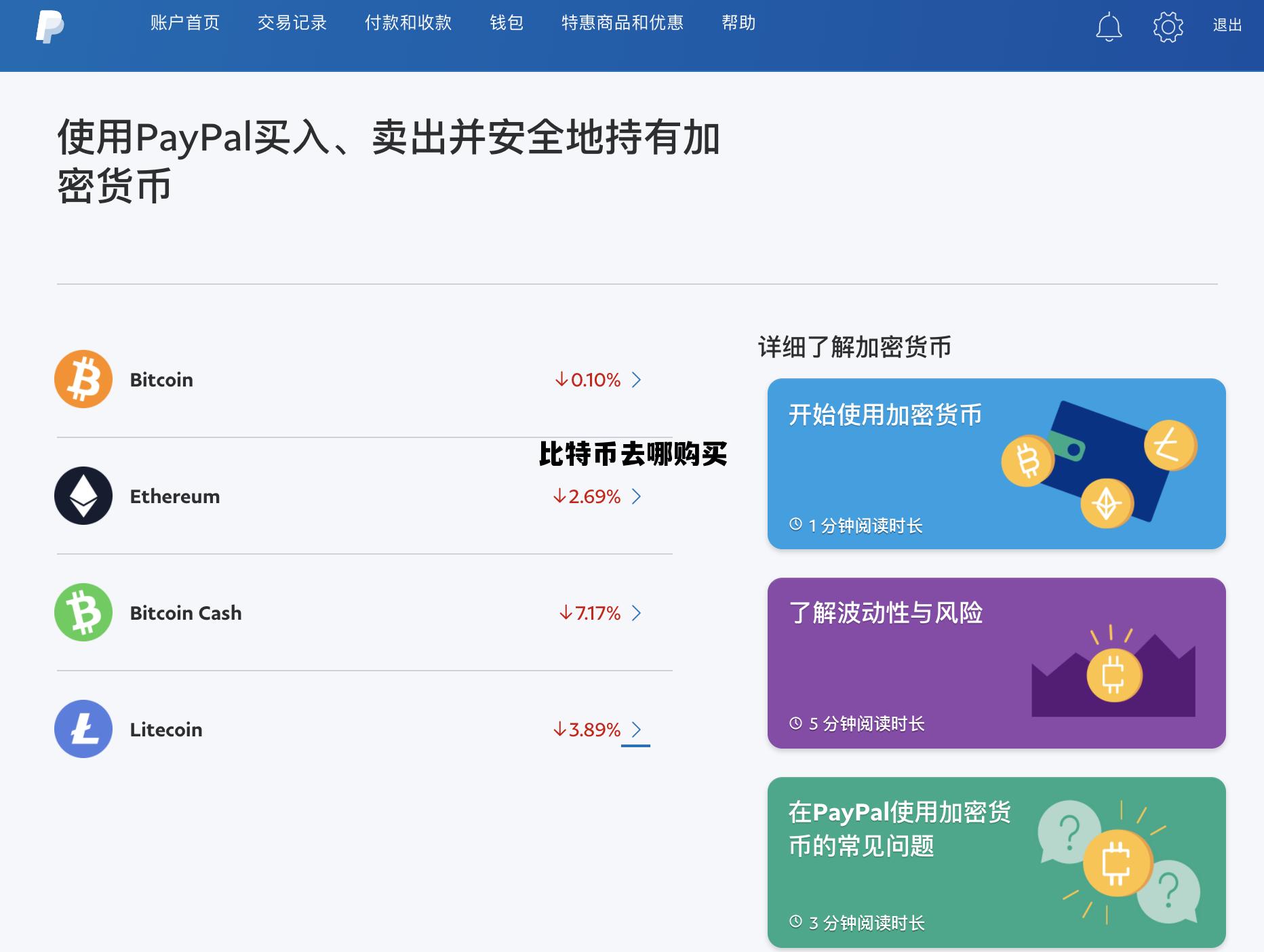
Task: Select the Bitcoin Cash name label
Action: 186,613
